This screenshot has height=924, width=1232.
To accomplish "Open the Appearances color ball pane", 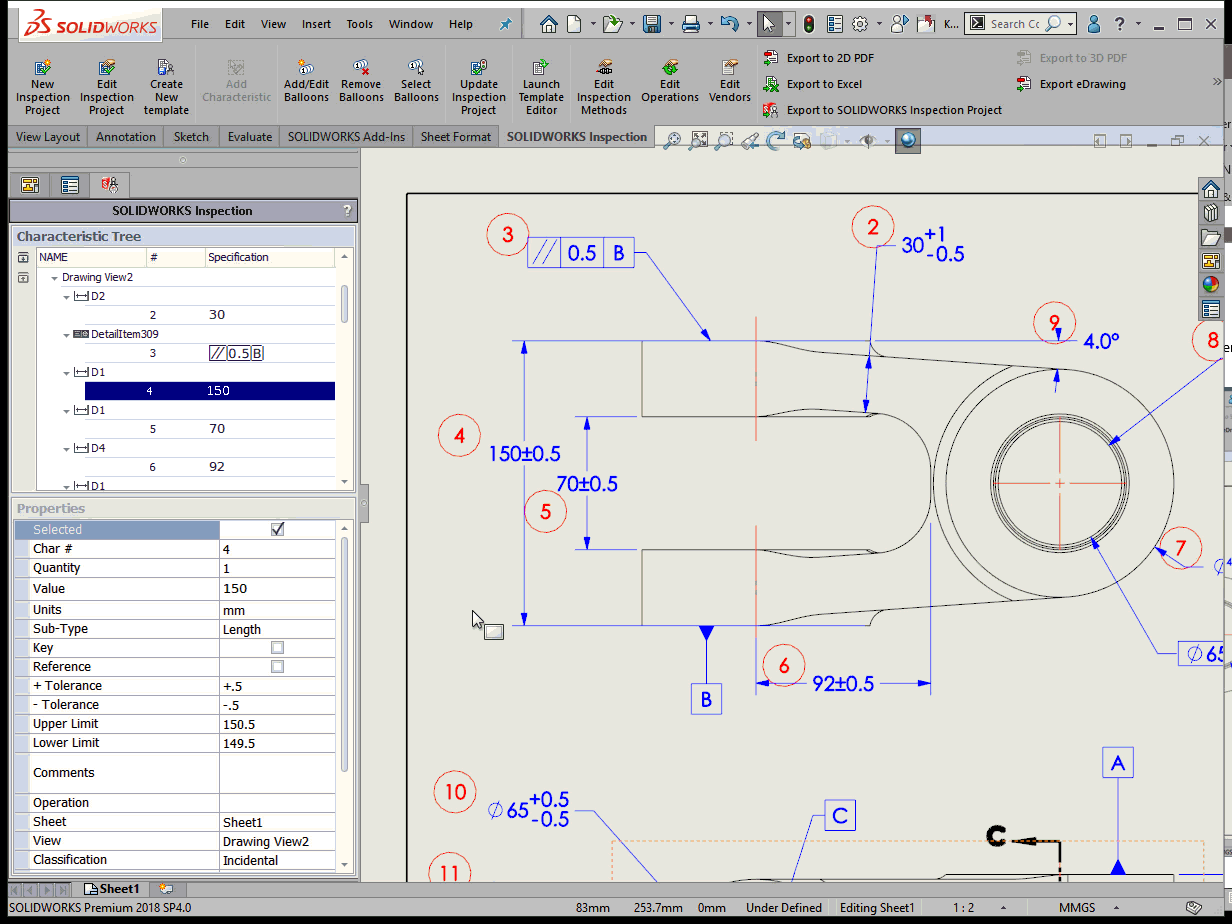I will coord(1210,284).
